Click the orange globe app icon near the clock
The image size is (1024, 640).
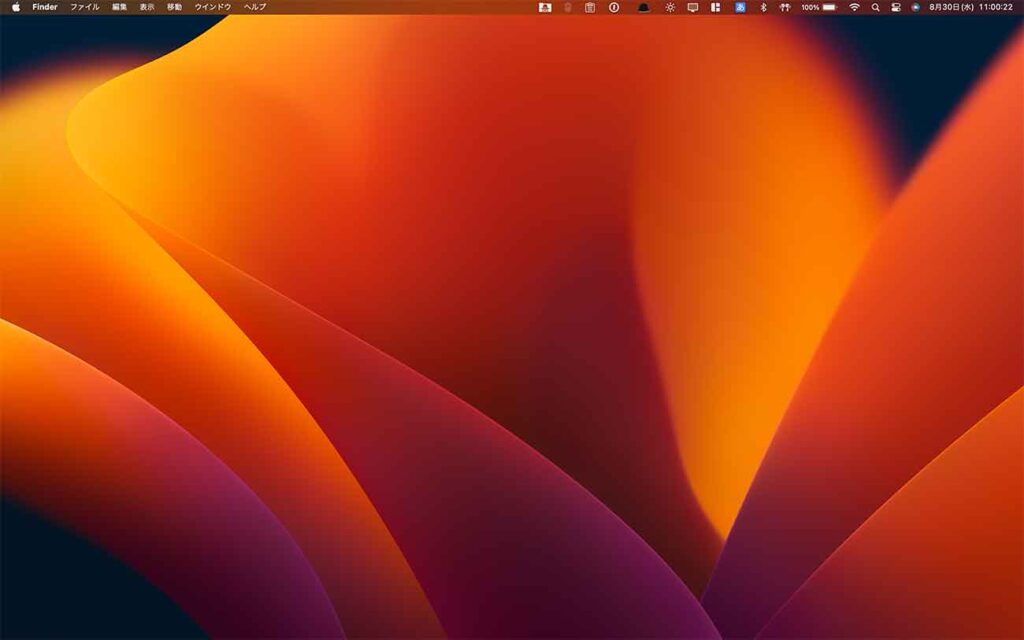click(x=916, y=9)
